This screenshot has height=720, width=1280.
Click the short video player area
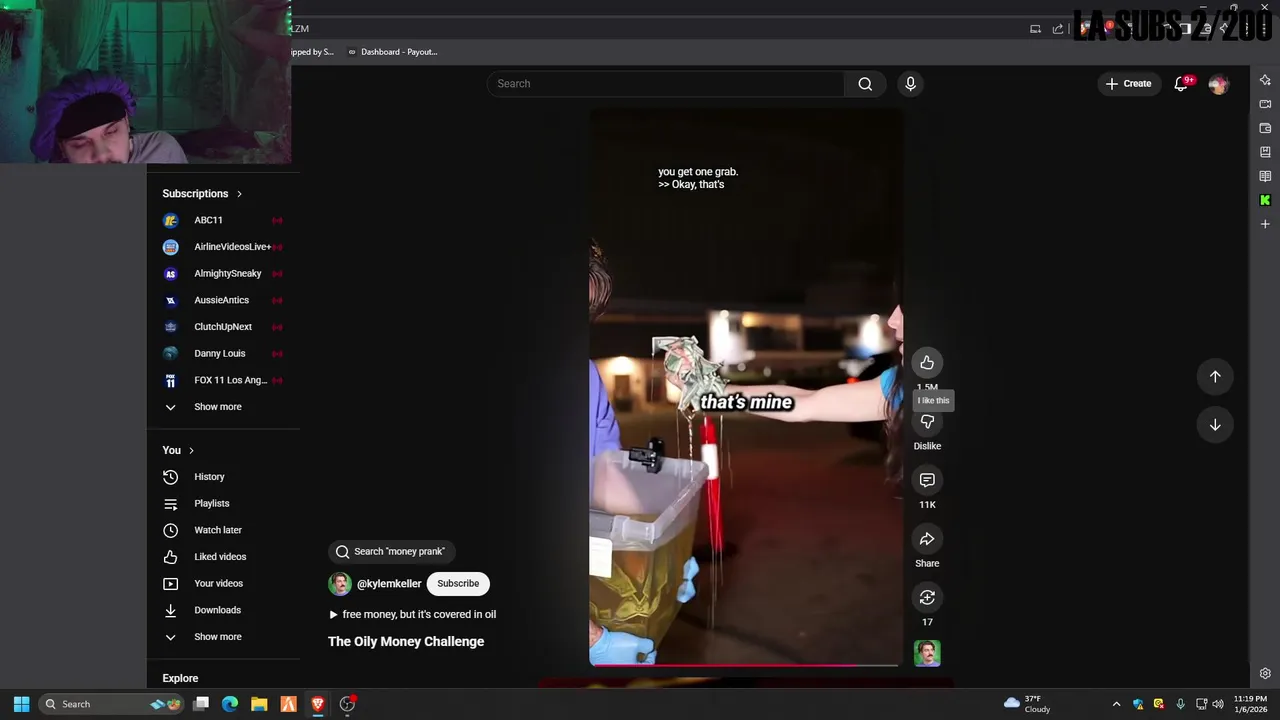click(x=745, y=386)
